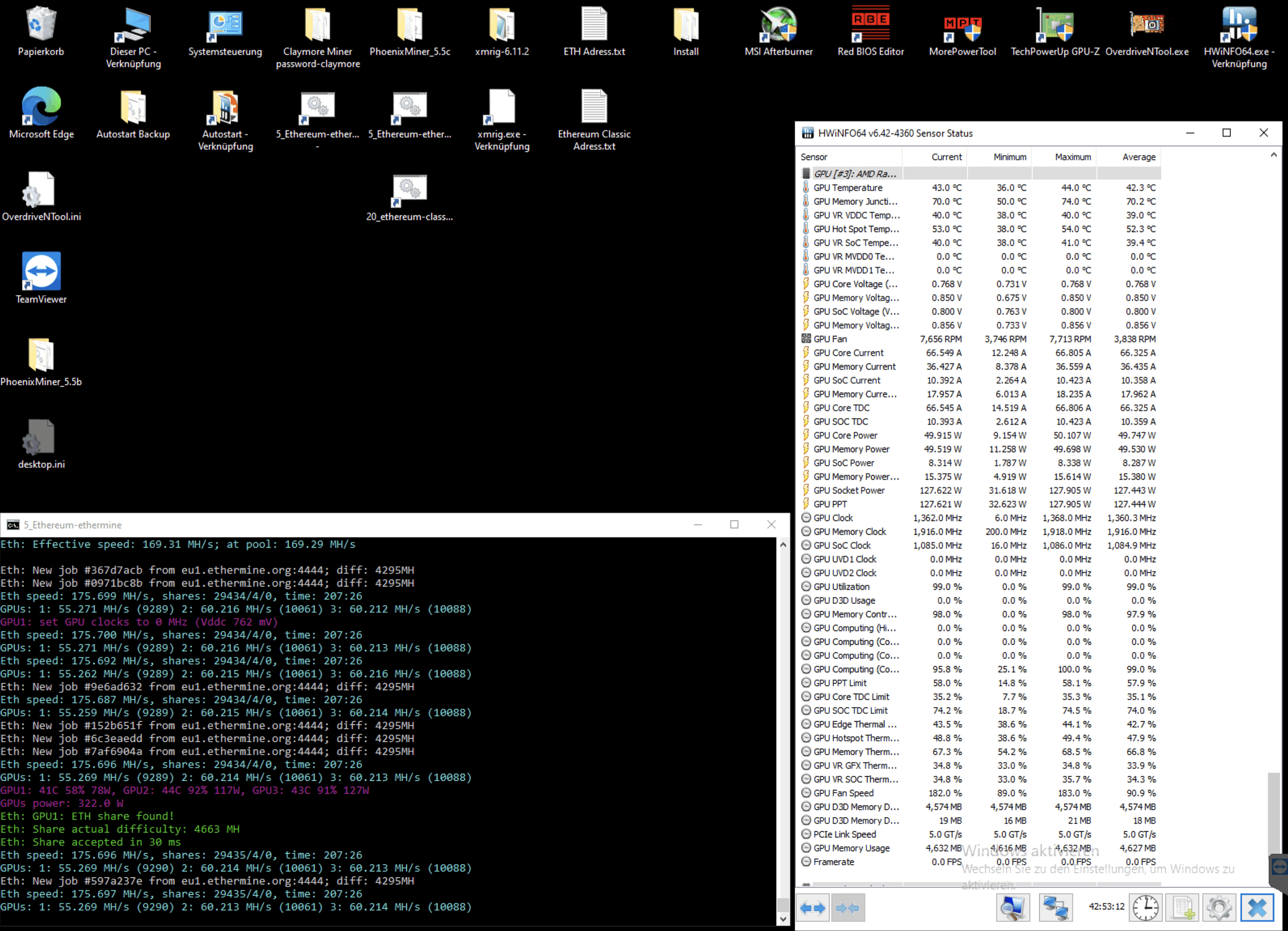Select the GPU Utilization row
This screenshot has height=931, width=1288.
pyautogui.click(x=980, y=587)
